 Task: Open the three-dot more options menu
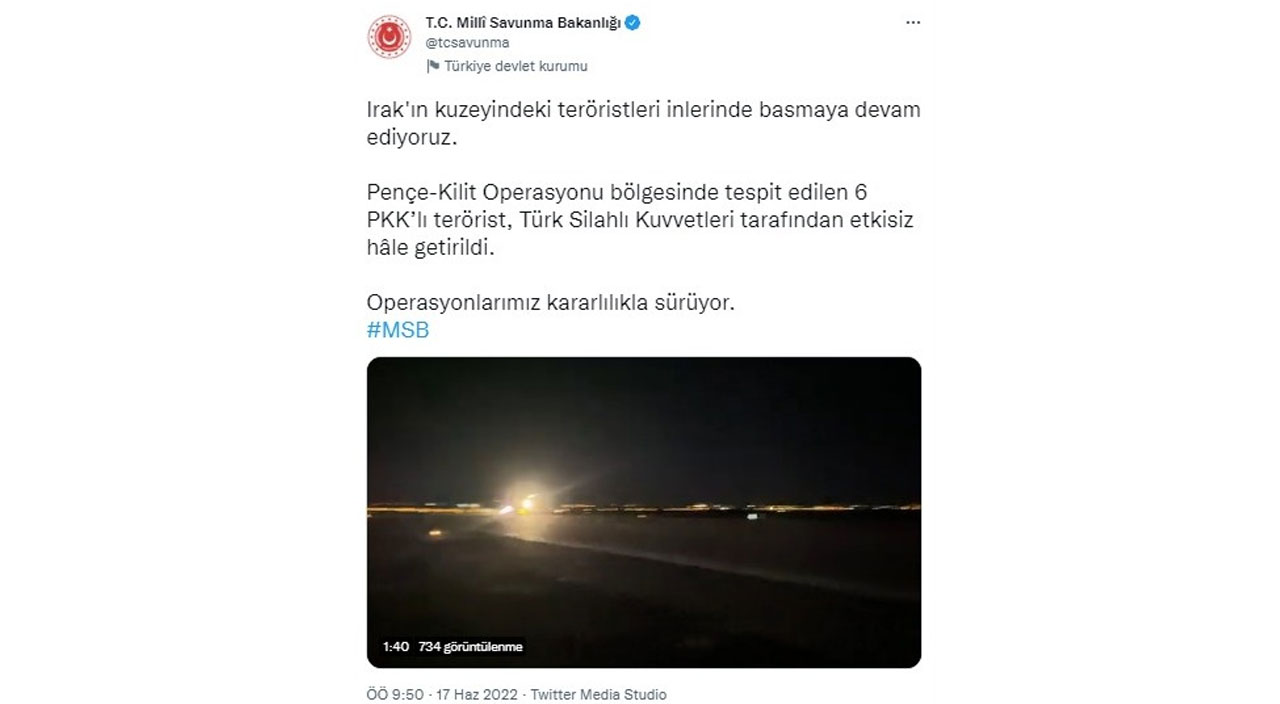click(x=912, y=22)
